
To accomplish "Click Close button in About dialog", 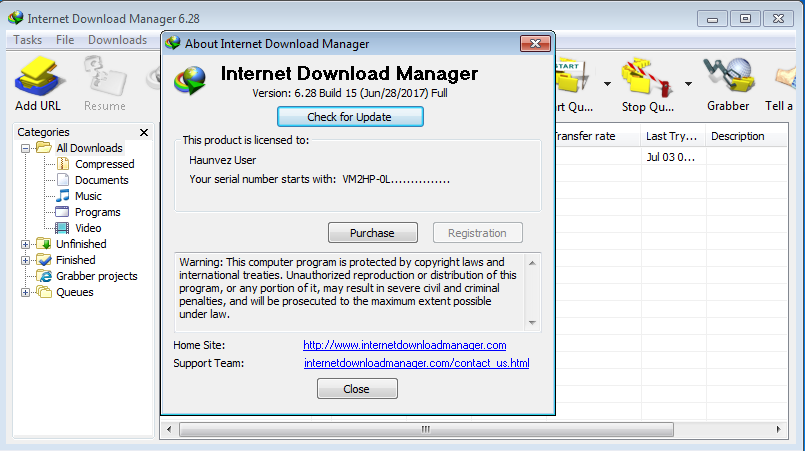I will tap(357, 389).
